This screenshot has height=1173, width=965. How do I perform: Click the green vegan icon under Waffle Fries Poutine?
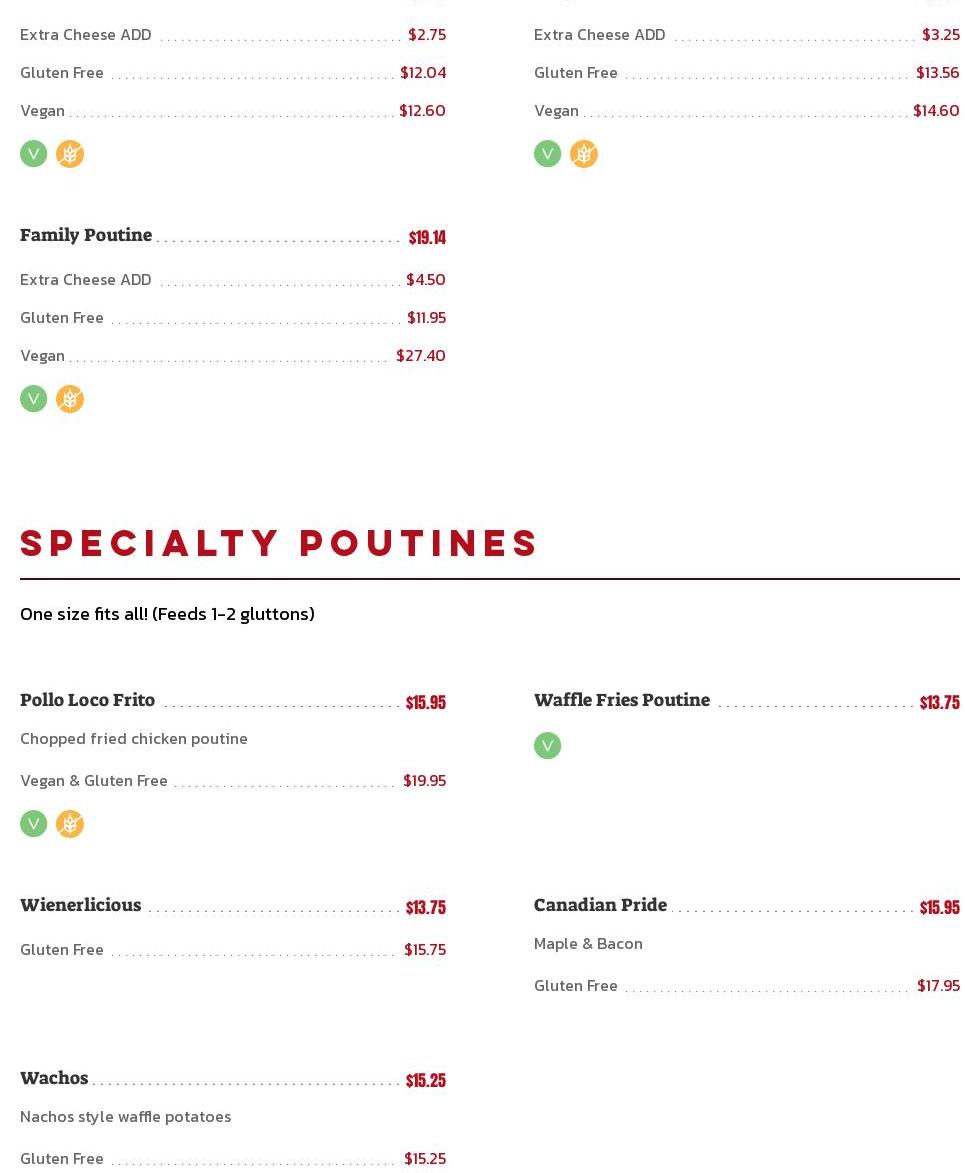(x=547, y=746)
